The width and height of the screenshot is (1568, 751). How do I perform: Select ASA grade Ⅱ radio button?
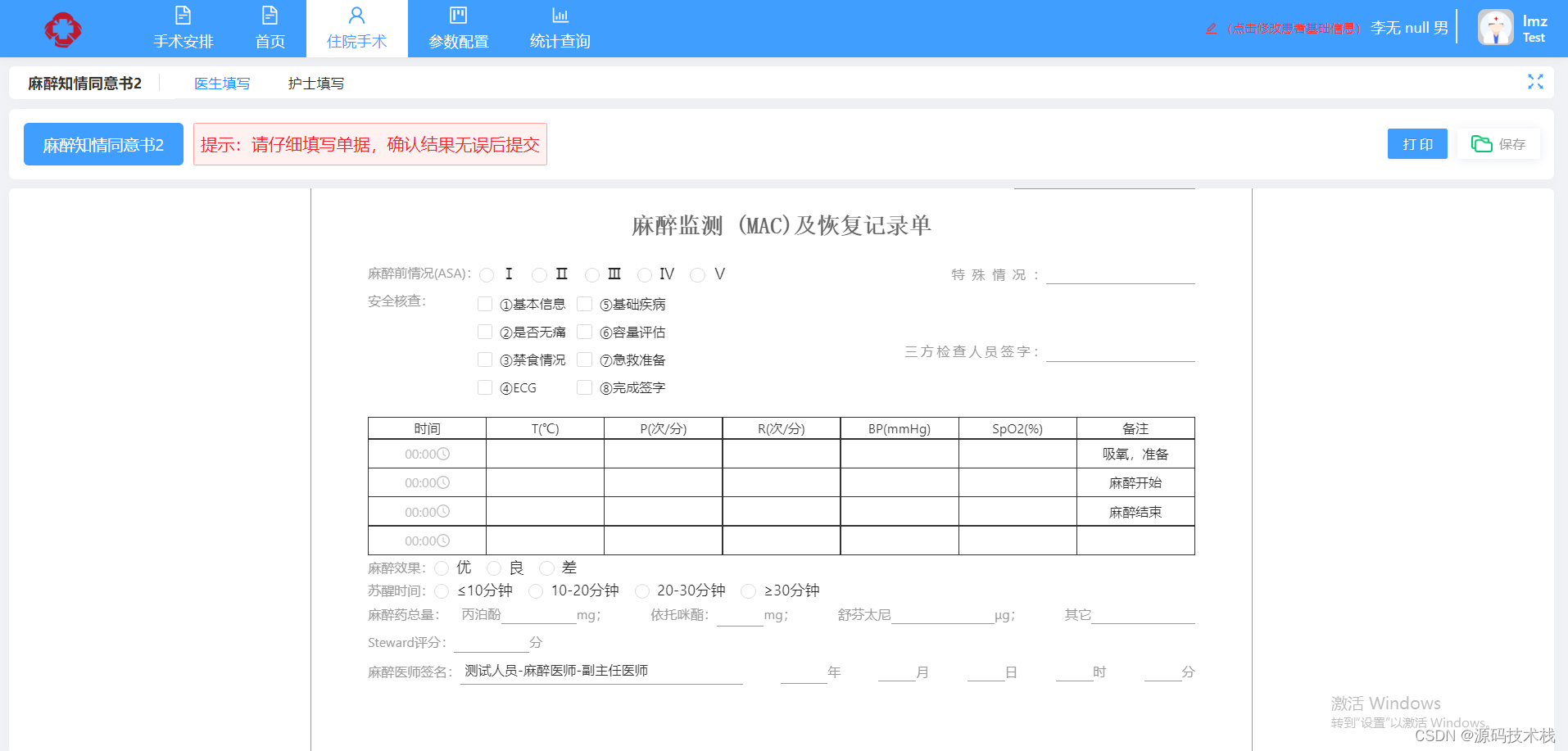539,275
